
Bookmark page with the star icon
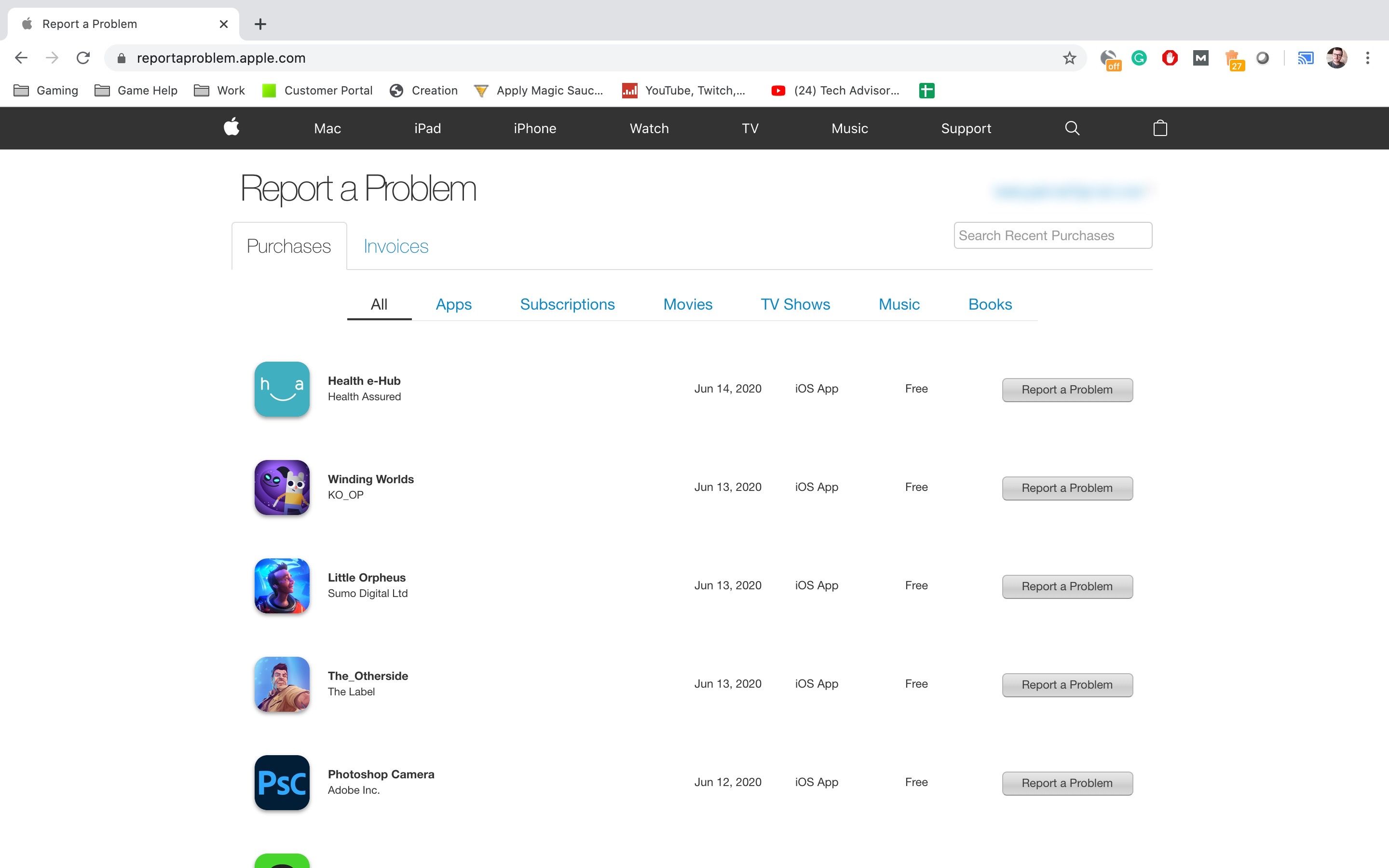(1069, 58)
